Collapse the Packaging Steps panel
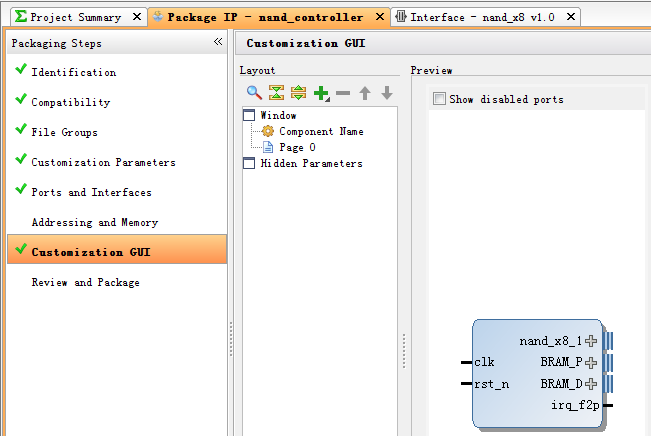Image resolution: width=651 pixels, height=436 pixels. (x=218, y=42)
